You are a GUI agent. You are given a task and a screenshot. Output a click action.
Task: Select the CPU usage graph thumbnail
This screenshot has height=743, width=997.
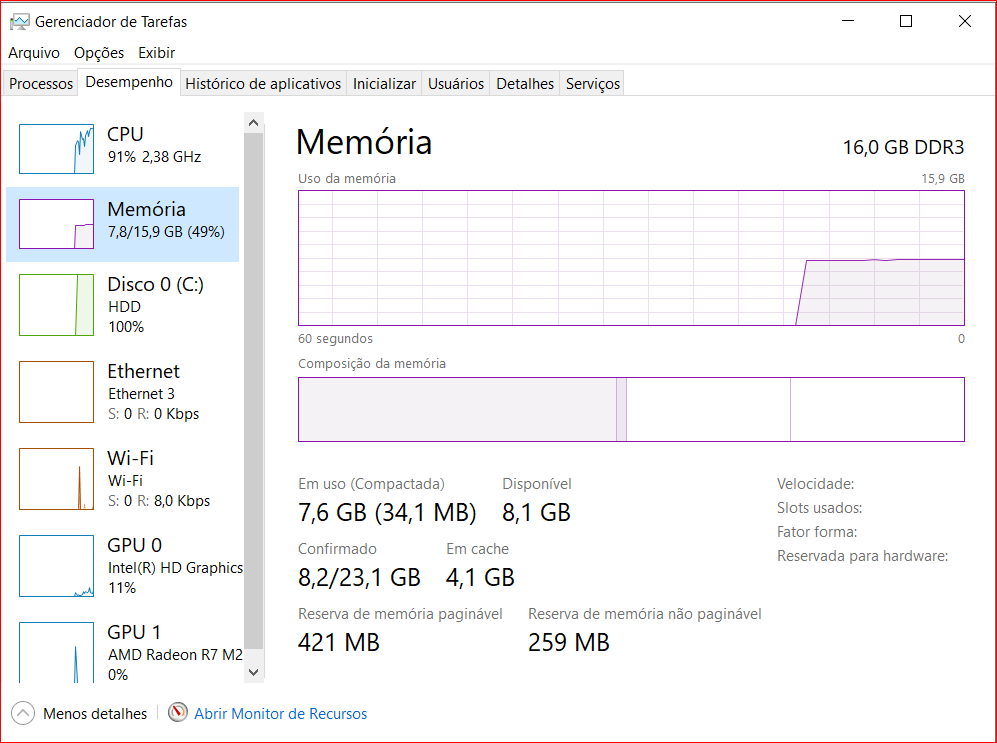coord(56,149)
